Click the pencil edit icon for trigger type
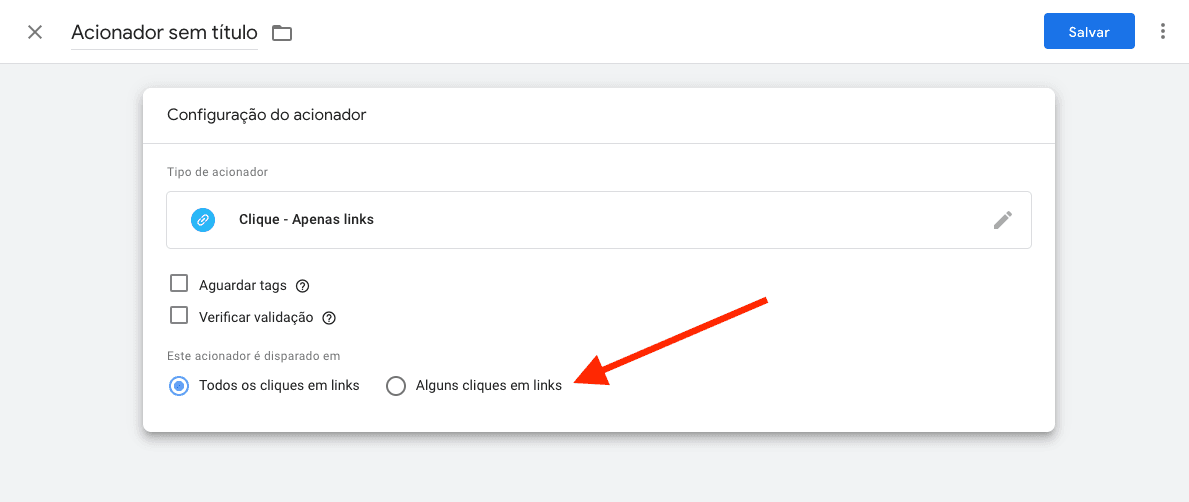 [1002, 220]
